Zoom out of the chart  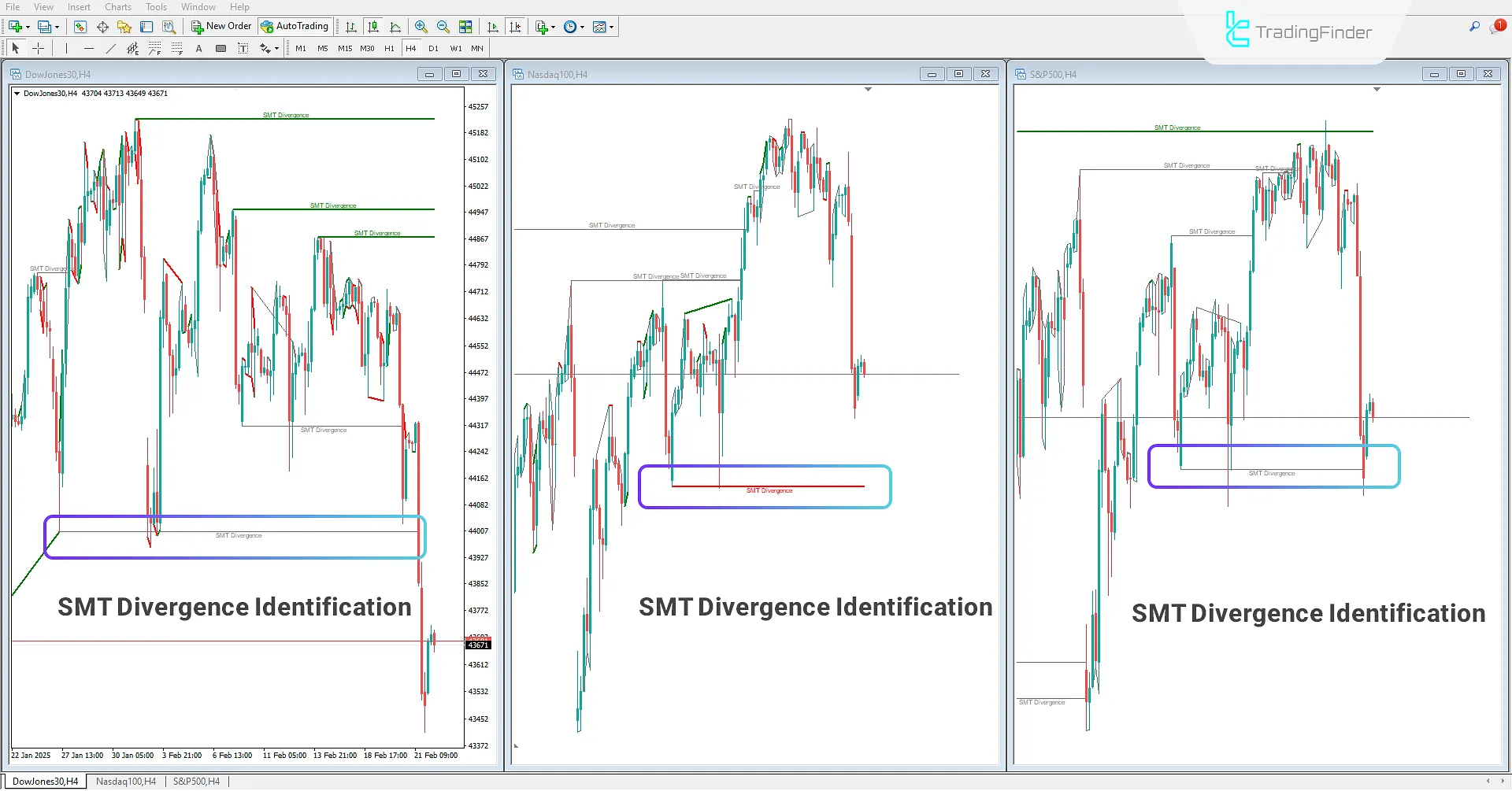(443, 26)
